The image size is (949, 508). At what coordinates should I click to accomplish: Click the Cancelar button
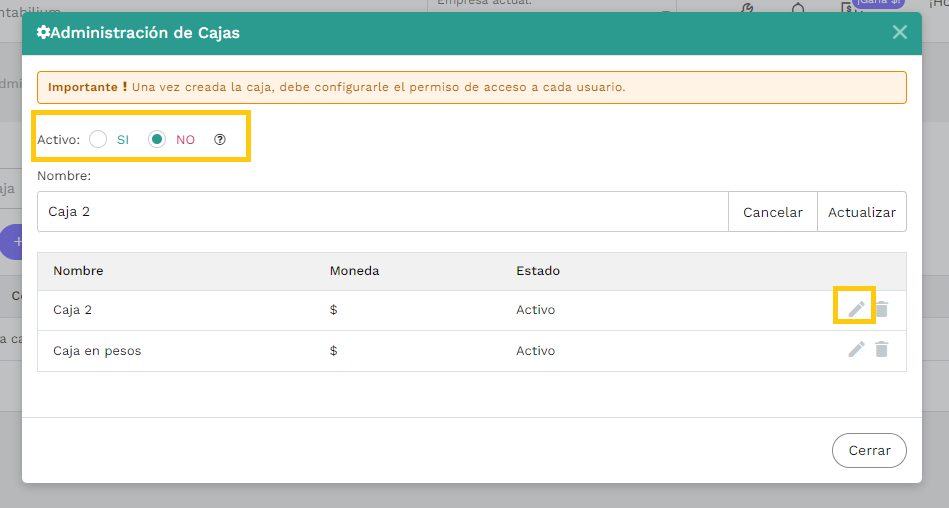[773, 212]
